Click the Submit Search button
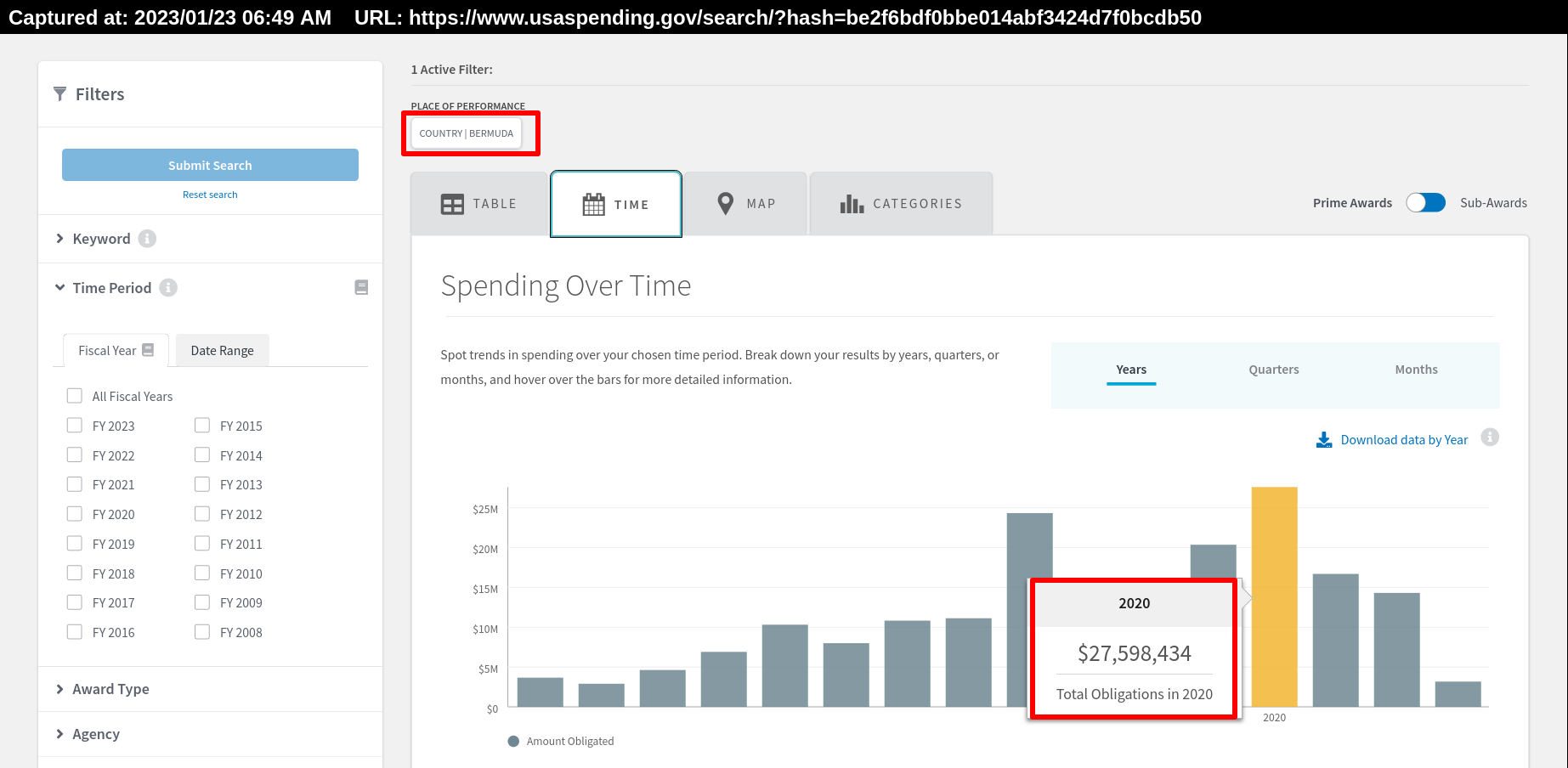Screen dimensions: 1568x768 pos(210,165)
